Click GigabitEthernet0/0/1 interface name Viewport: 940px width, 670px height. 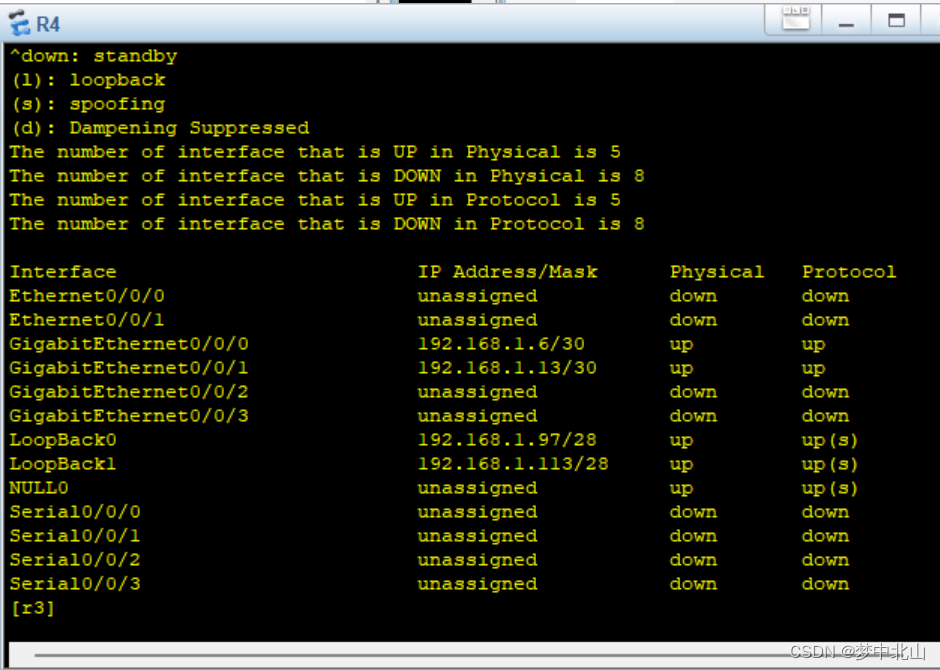129,367
